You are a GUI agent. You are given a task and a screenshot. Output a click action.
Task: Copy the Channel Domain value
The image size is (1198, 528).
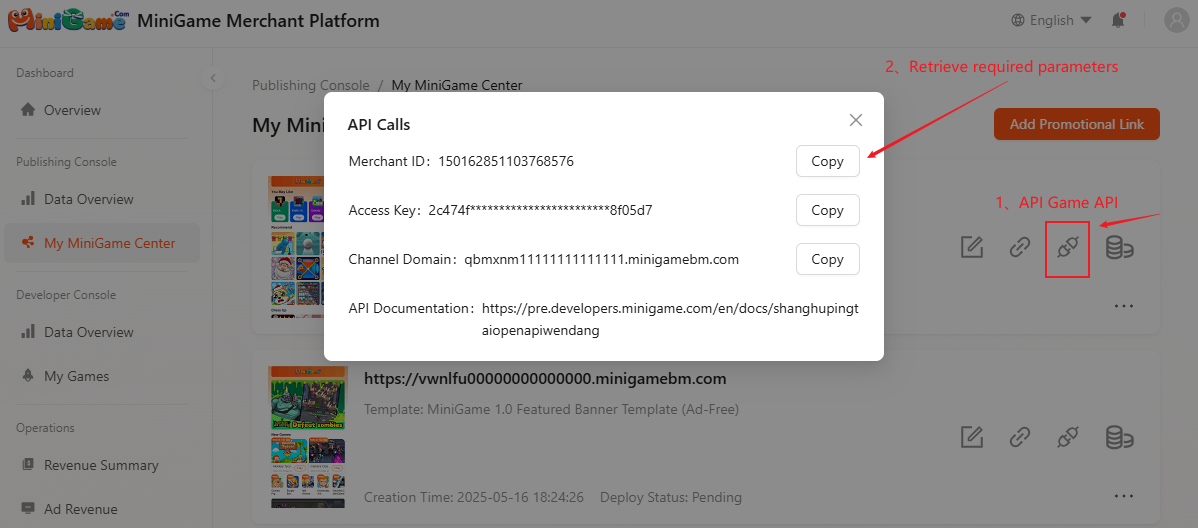coord(827,259)
